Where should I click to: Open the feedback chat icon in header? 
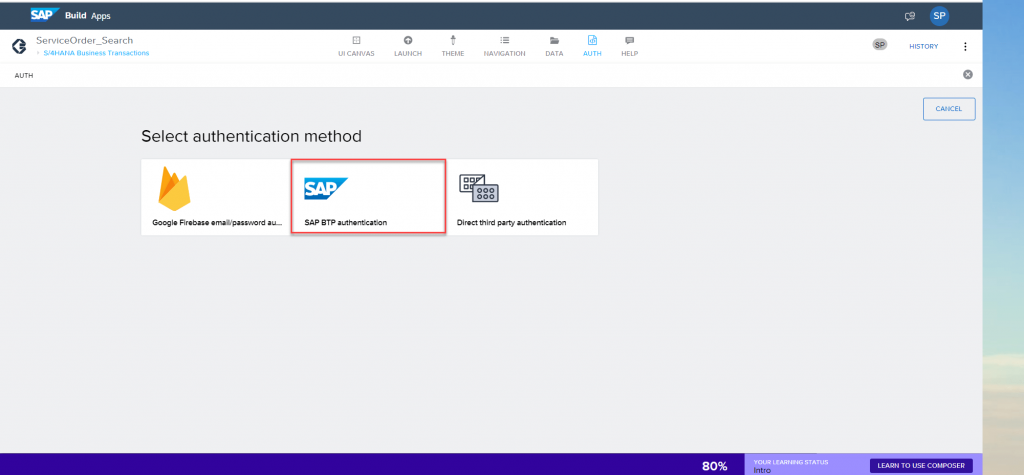coord(910,16)
